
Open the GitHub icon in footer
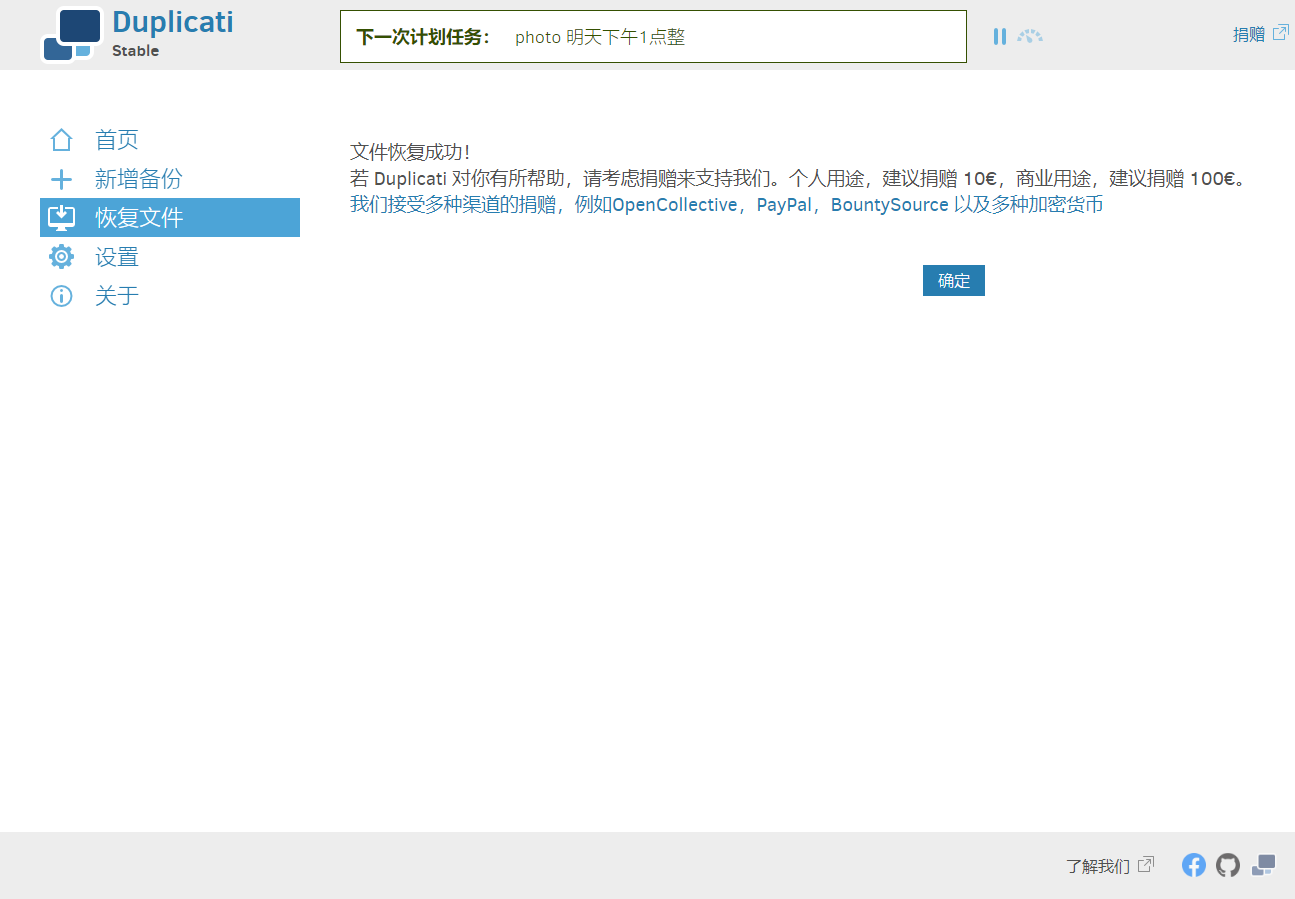click(x=1228, y=865)
